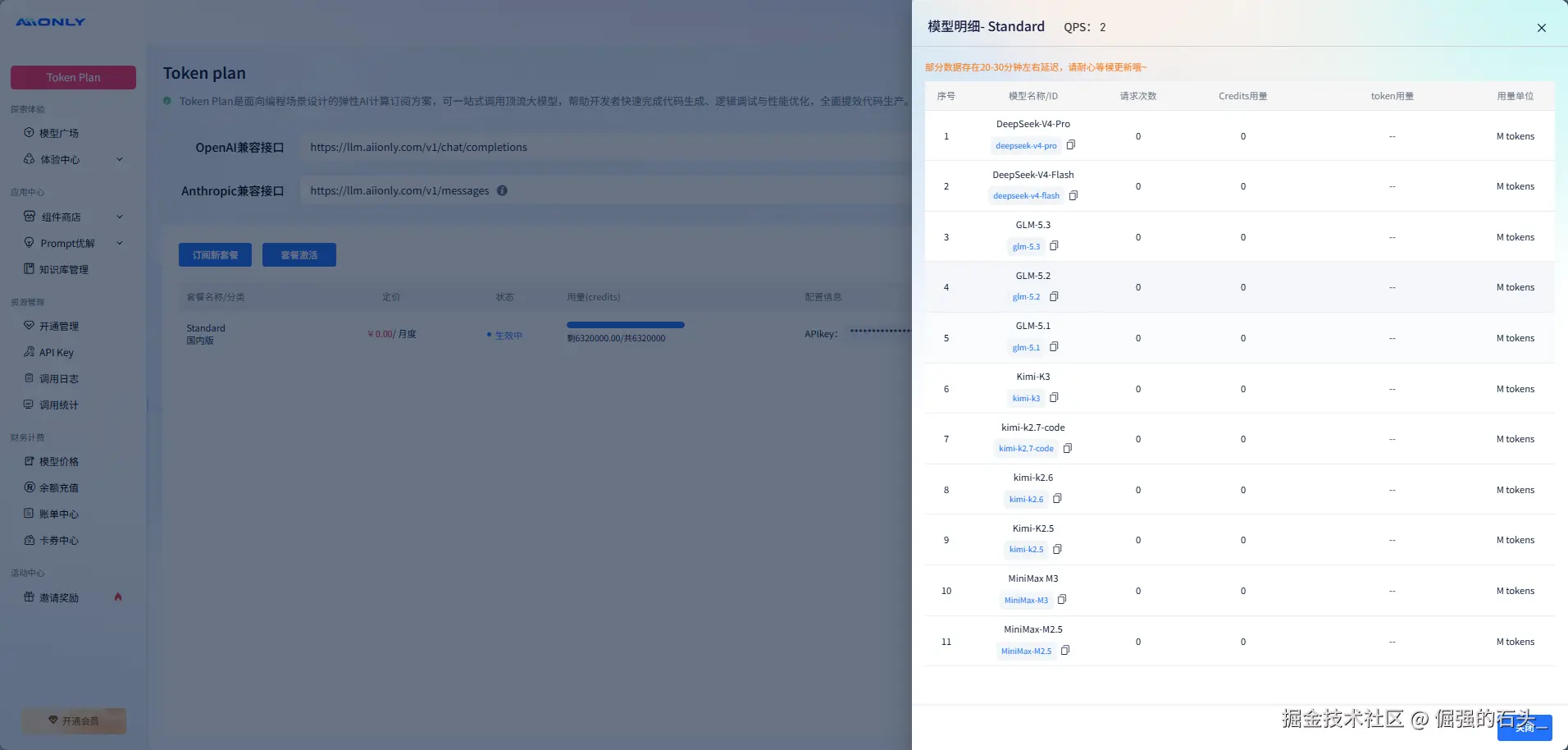Copy the deepseek-v4-pro model ID
1568x750 pixels.
(x=1070, y=145)
